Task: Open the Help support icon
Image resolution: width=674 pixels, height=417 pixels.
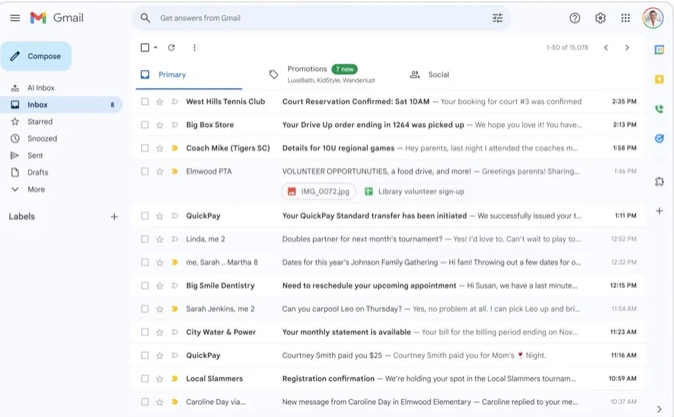Action: click(x=575, y=18)
